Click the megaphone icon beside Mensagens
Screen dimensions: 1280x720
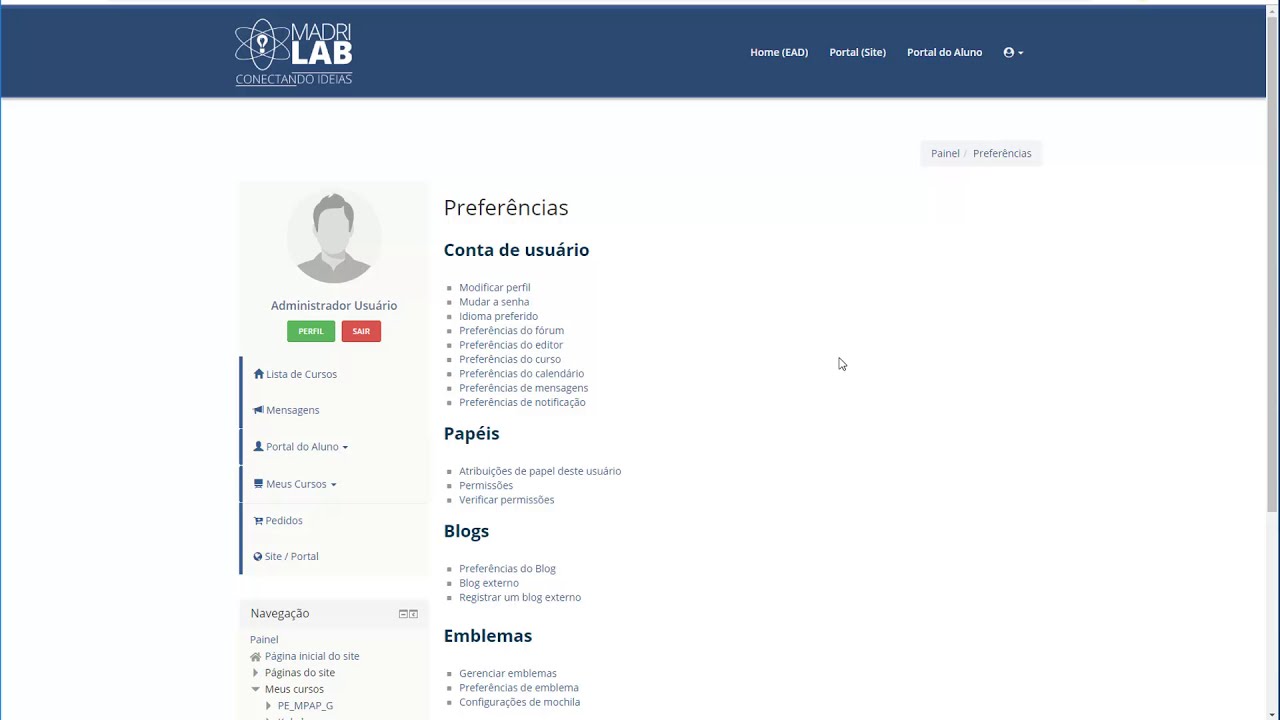[259, 410]
